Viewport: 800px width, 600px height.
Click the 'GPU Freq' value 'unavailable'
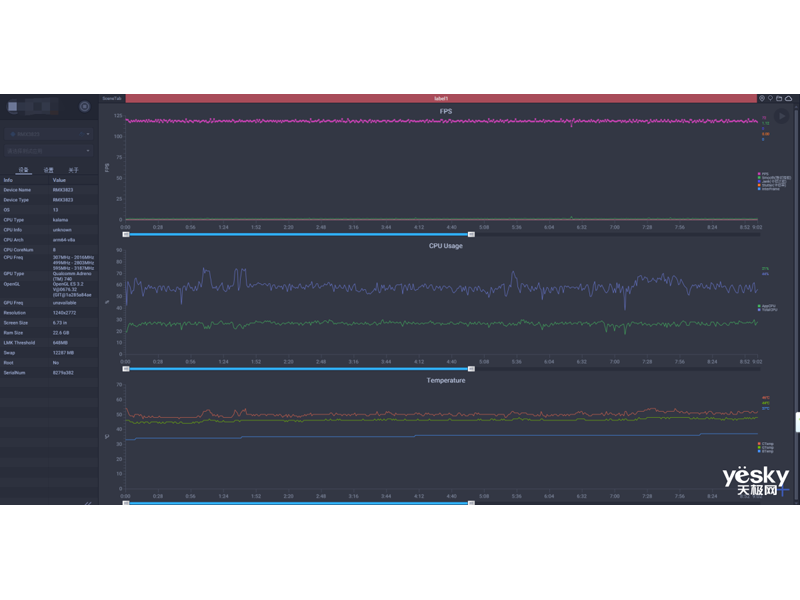64,303
